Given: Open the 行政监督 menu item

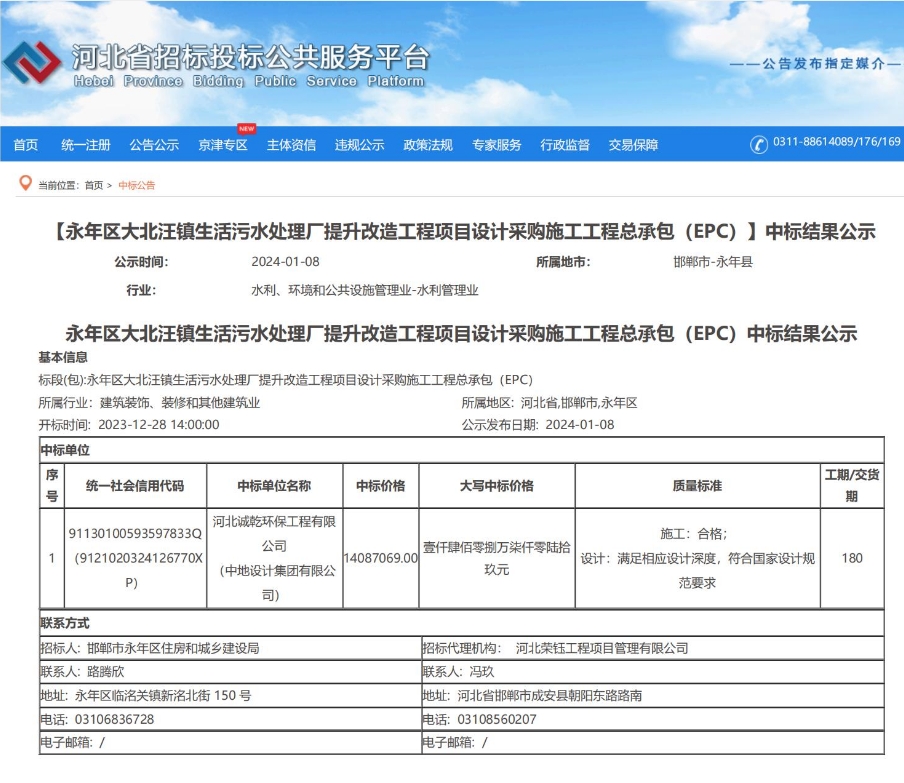Looking at the screenshot, I should 565,145.
